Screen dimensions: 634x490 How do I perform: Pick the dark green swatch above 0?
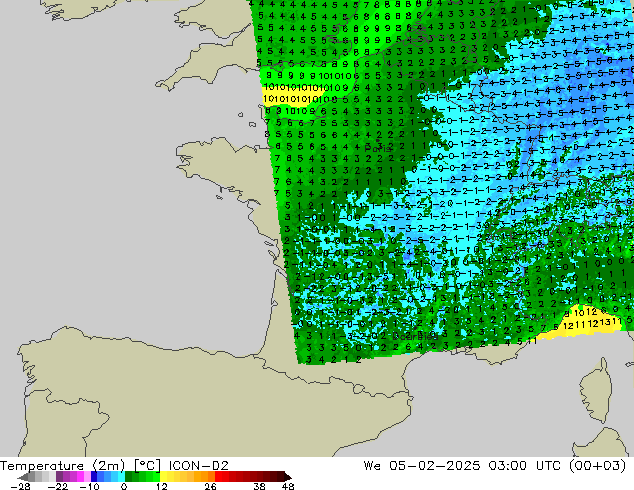pyautogui.click(x=129, y=477)
